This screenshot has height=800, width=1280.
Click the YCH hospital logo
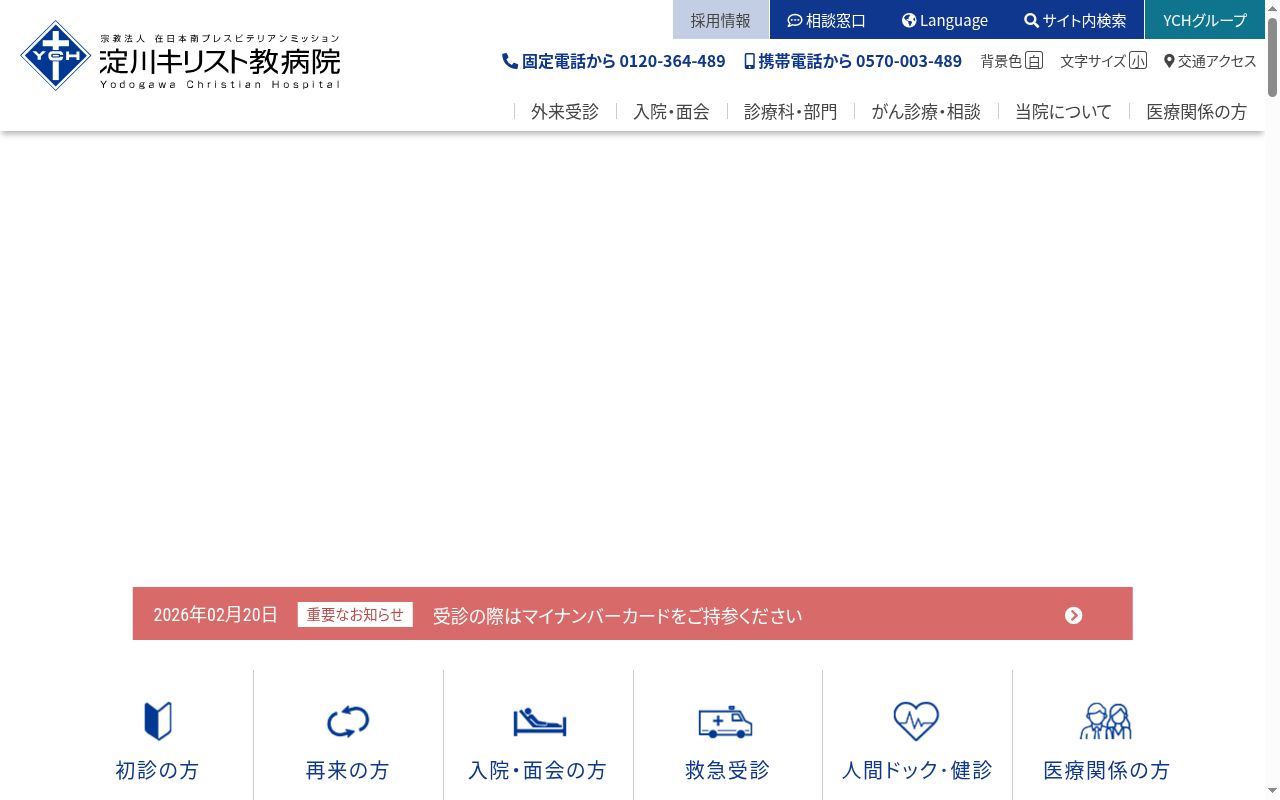tap(180, 56)
